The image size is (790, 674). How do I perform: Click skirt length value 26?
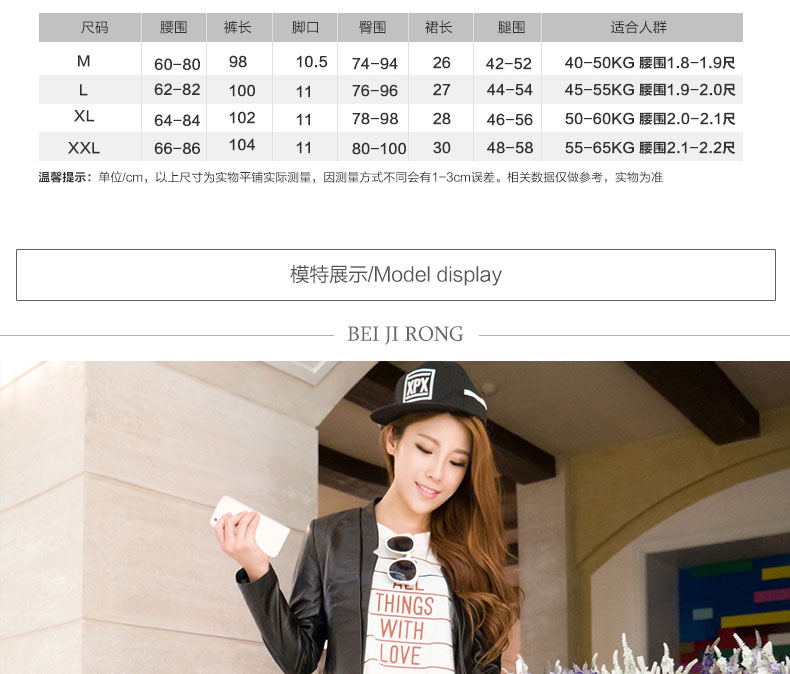(441, 63)
